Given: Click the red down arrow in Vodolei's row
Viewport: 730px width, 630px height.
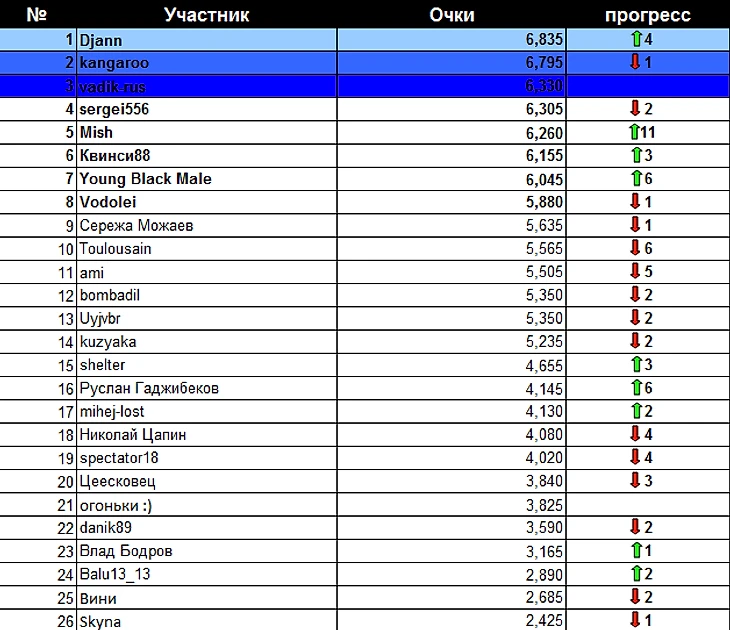Looking at the screenshot, I should 635,202.
